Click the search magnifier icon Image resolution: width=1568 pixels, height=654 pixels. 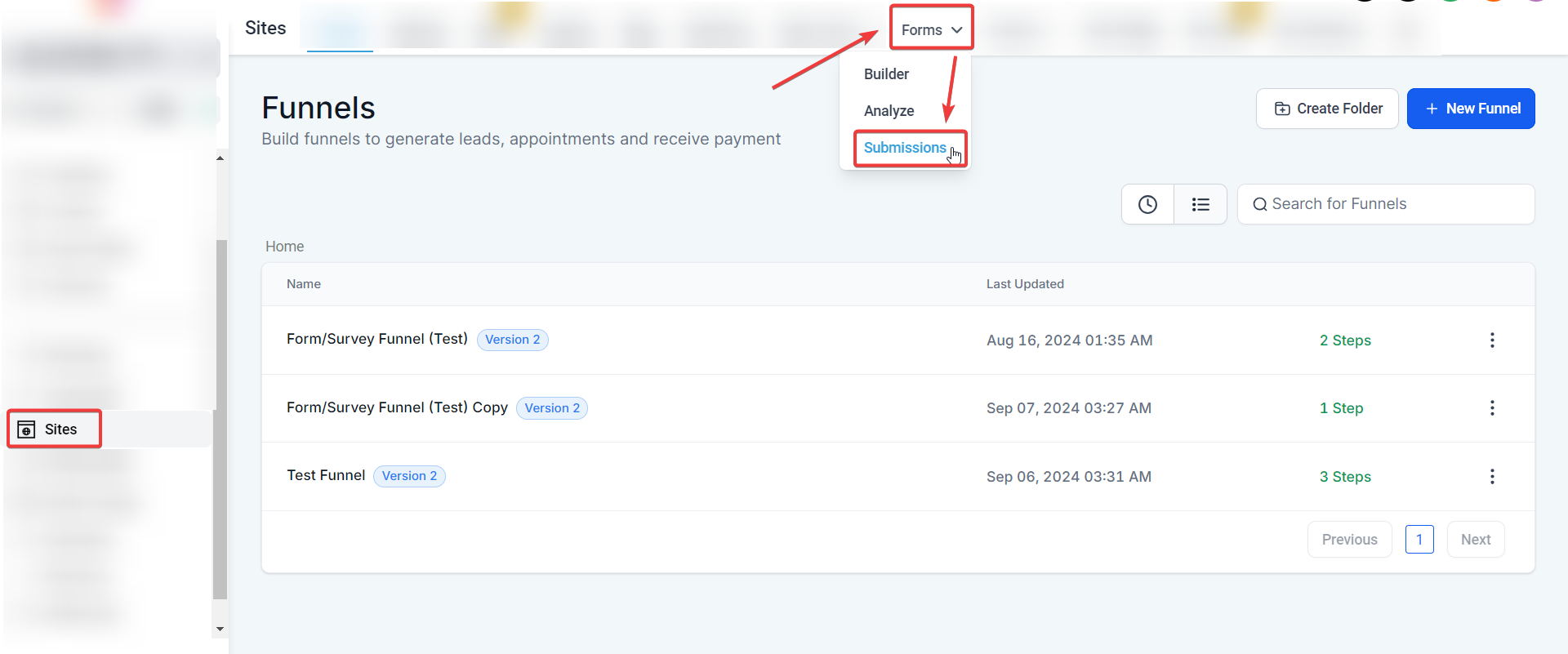pyautogui.click(x=1260, y=204)
